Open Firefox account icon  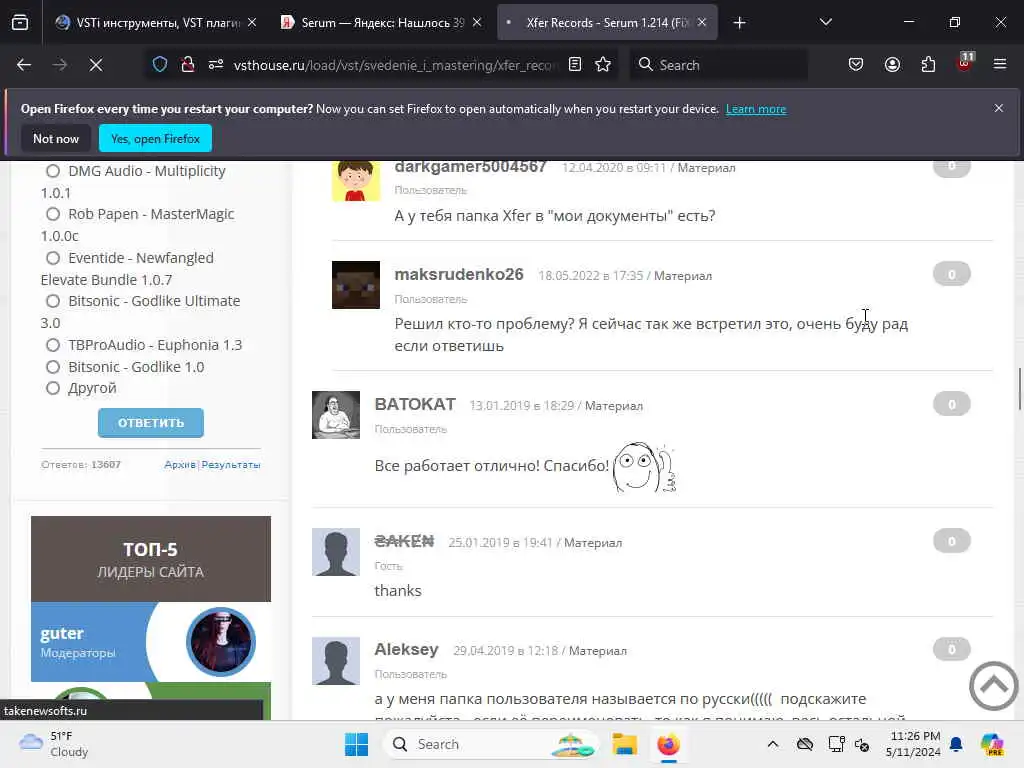(892, 65)
